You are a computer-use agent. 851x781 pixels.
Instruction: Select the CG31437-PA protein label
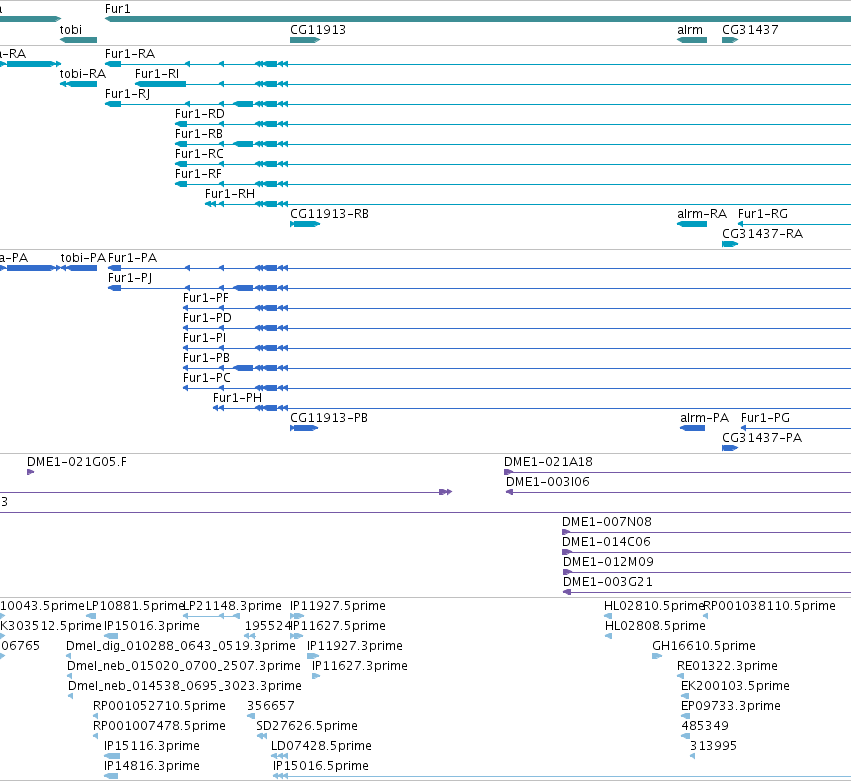(762, 438)
